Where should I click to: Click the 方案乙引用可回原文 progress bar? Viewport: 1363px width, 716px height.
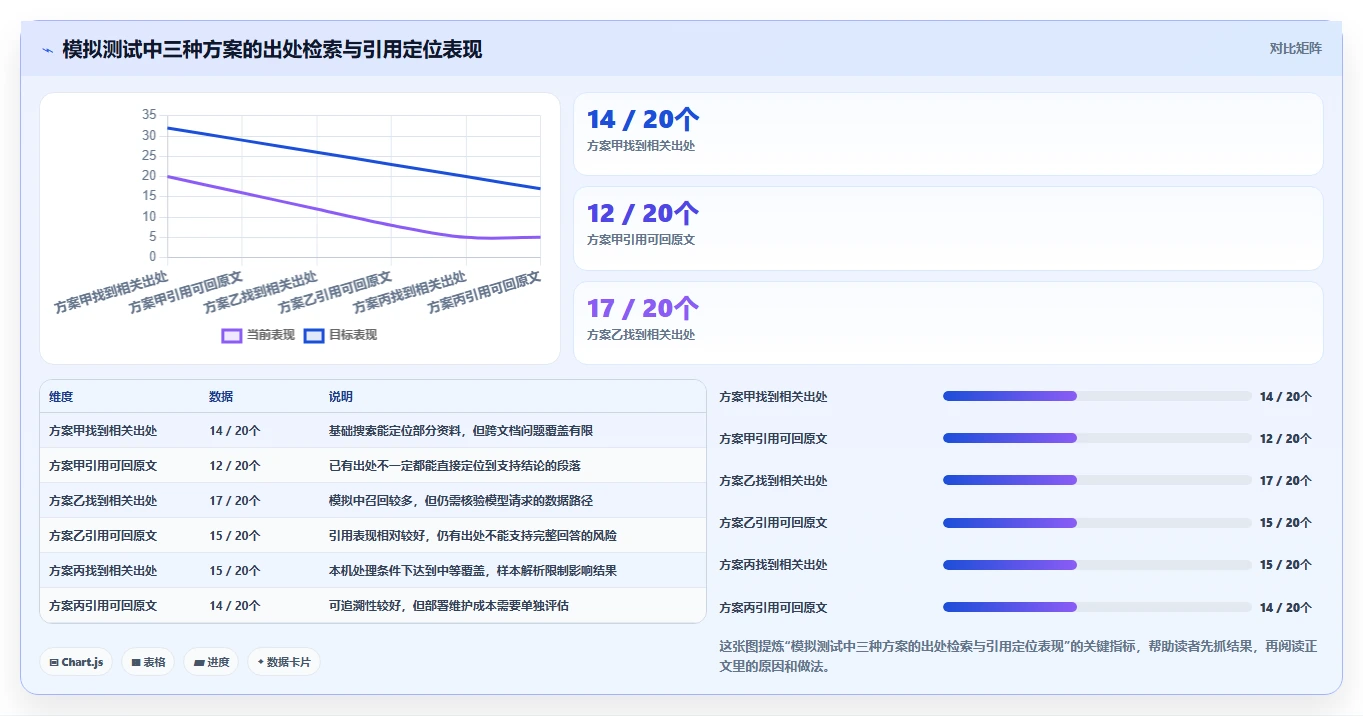click(x=1097, y=523)
